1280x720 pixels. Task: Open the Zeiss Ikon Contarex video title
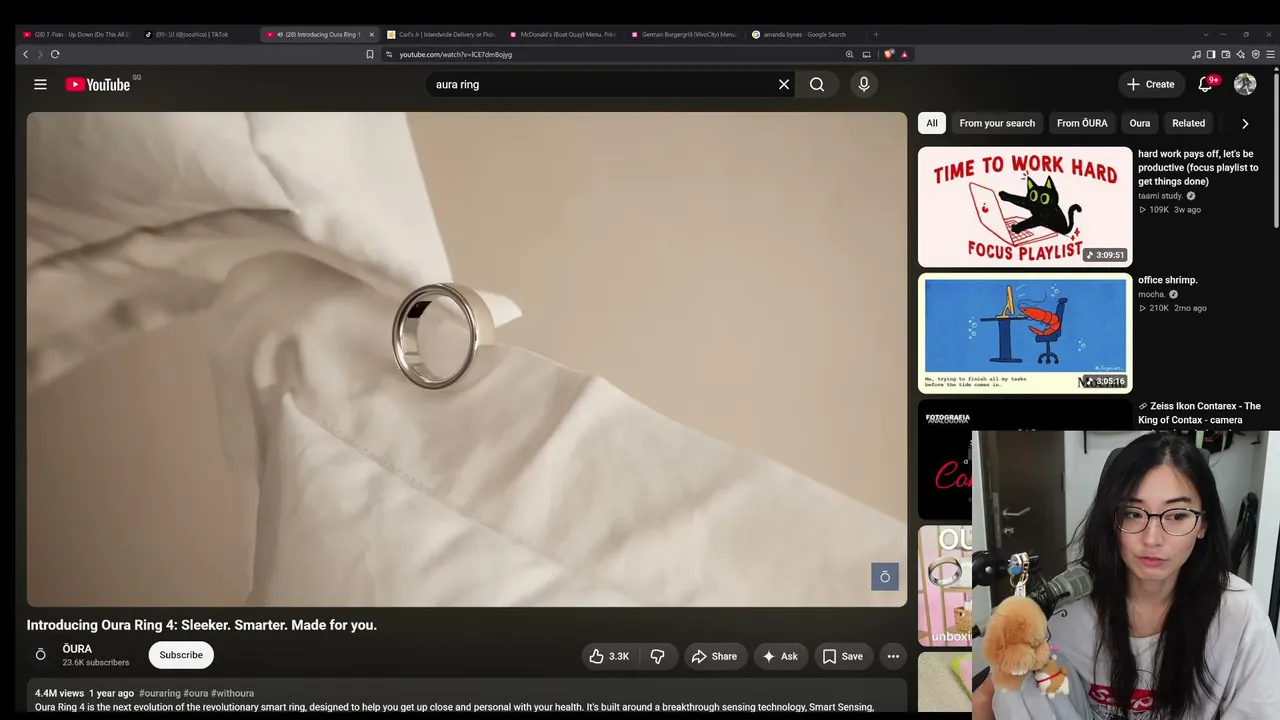pos(1199,413)
